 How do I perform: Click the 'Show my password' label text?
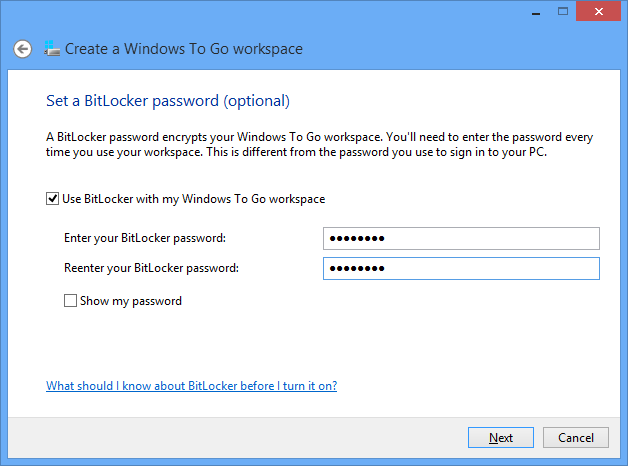[x=131, y=301]
